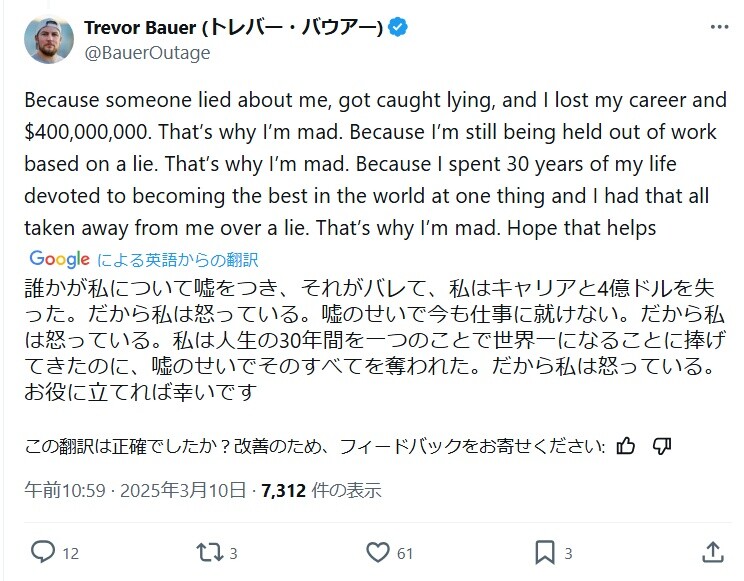Open the Trevor Bauer display name link
744x581 pixels.
pos(234,28)
